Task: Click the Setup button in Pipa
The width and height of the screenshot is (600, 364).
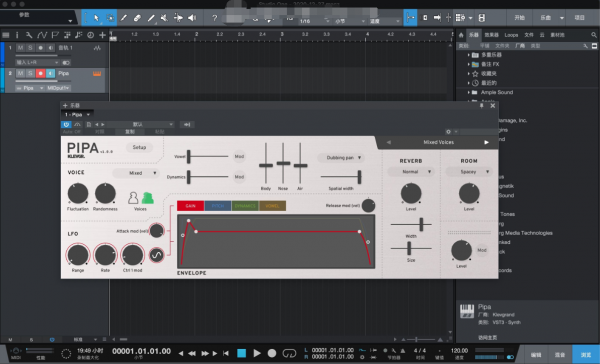Action: click(x=139, y=147)
